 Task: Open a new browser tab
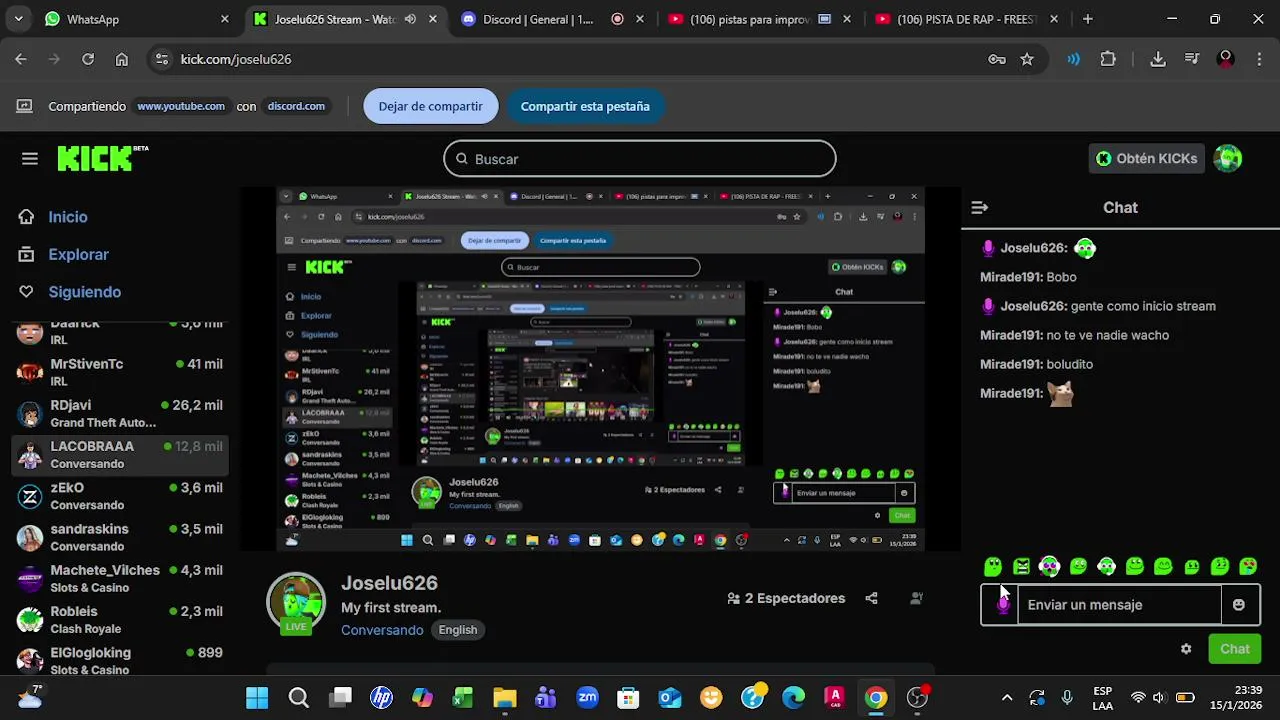tap(1087, 19)
